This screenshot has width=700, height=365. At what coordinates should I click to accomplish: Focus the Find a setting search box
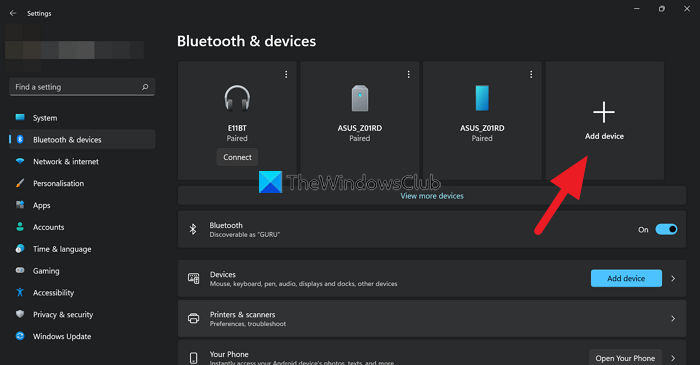coord(82,87)
